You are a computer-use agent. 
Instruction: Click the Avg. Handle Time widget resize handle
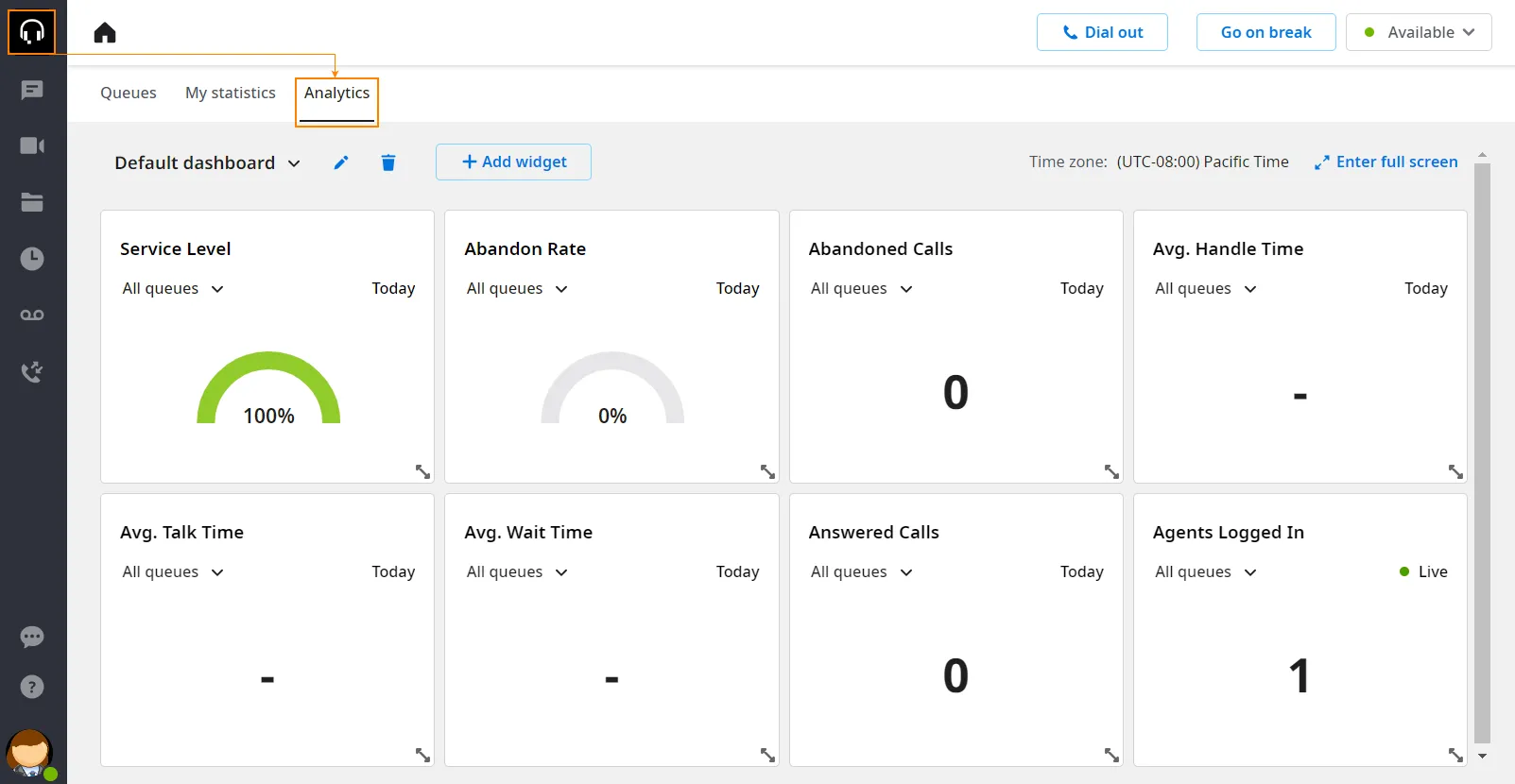(x=1455, y=471)
